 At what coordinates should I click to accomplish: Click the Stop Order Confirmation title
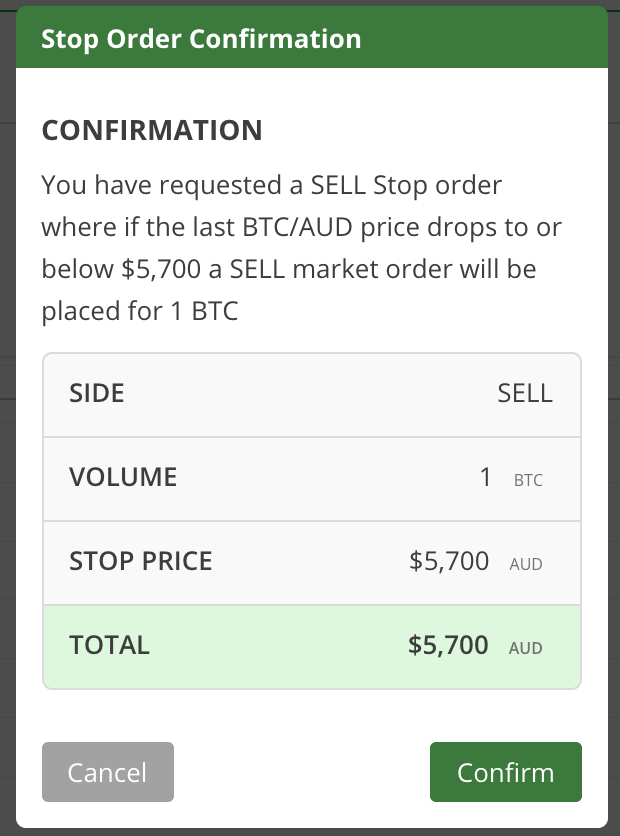[201, 39]
